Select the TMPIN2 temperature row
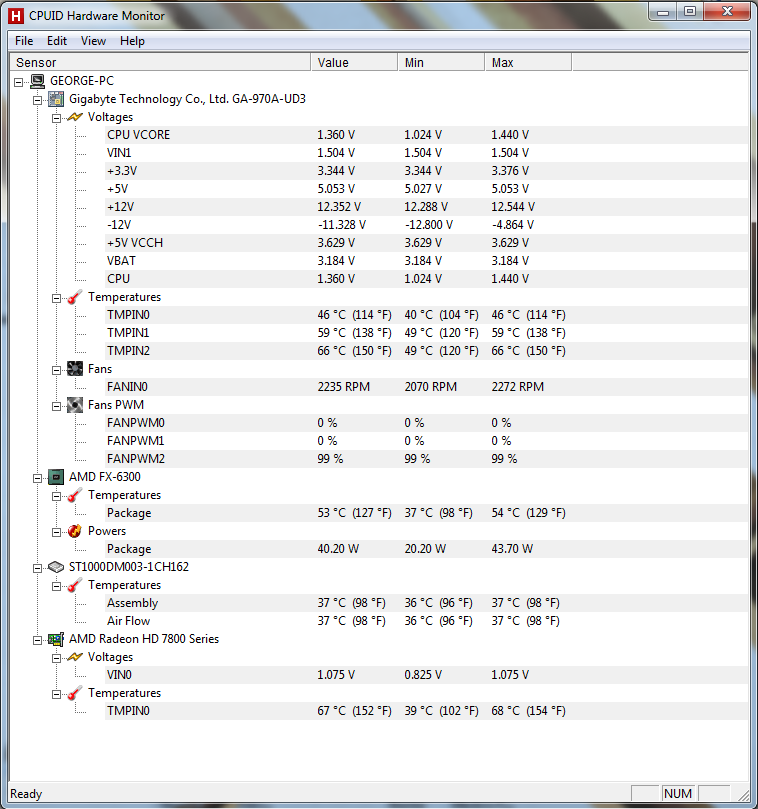Screen dimensions: 758x809 pyautogui.click(x=427, y=351)
